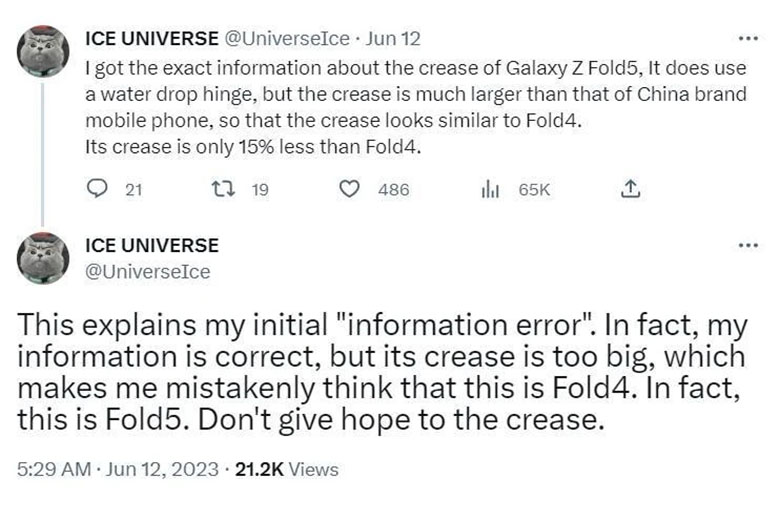Click the Jun 12 date on first tweet
Screen dimensions: 780x520
393,39
